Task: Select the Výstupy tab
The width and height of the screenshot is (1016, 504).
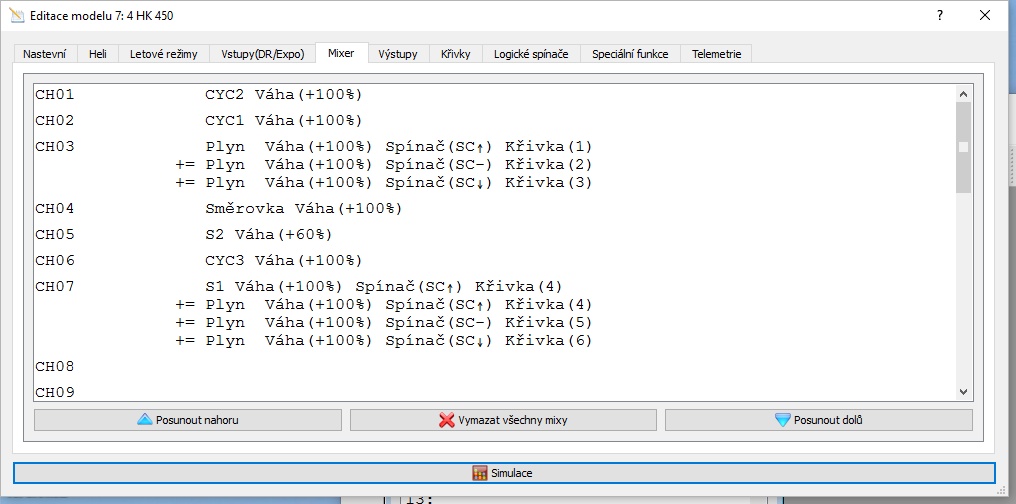Action: coord(398,54)
